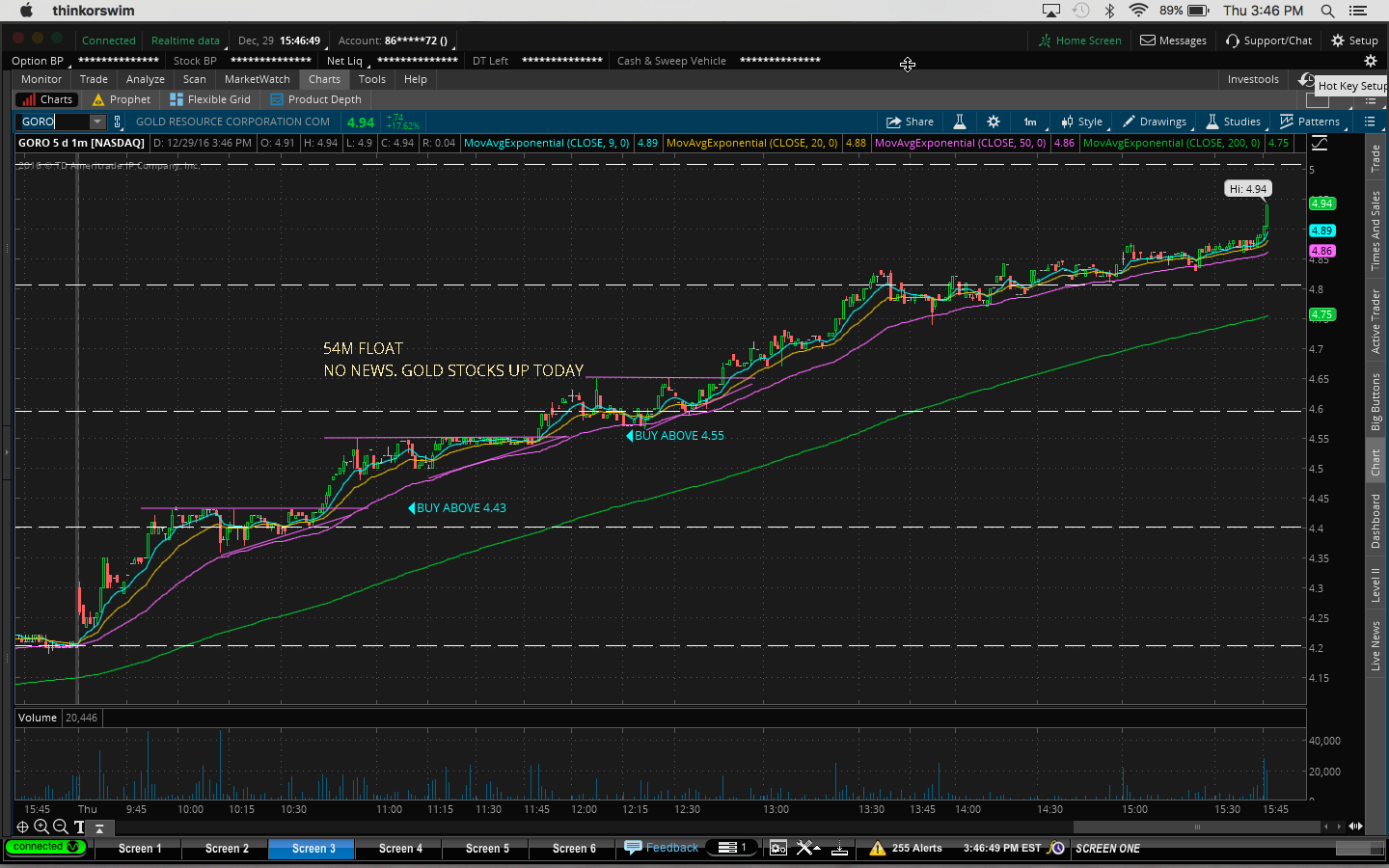Image resolution: width=1389 pixels, height=868 pixels.
Task: Open the Prophet chart view
Action: 122,99
